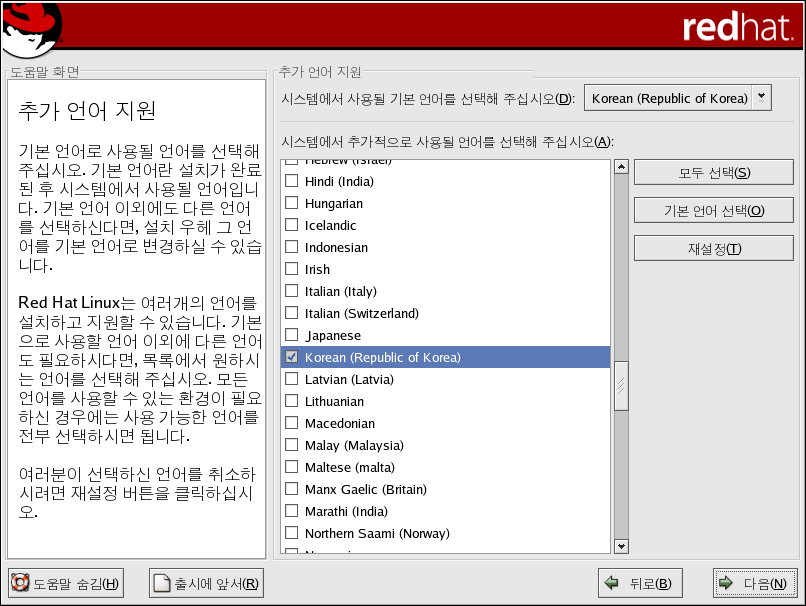Open the default language dropdown arrow
The width and height of the screenshot is (806, 606).
[x=762, y=97]
